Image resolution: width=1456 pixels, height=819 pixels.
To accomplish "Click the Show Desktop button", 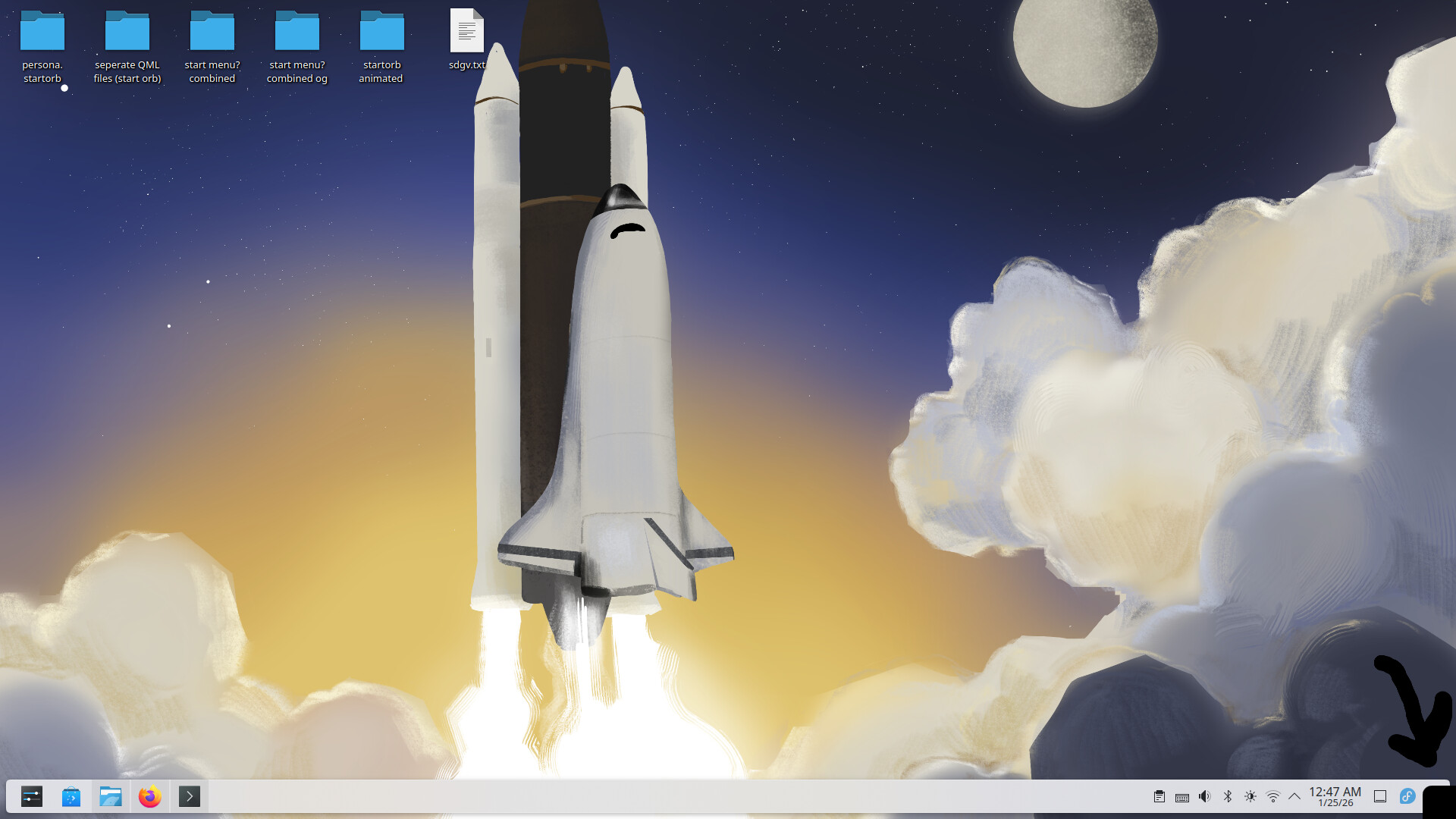I will coord(1380,796).
